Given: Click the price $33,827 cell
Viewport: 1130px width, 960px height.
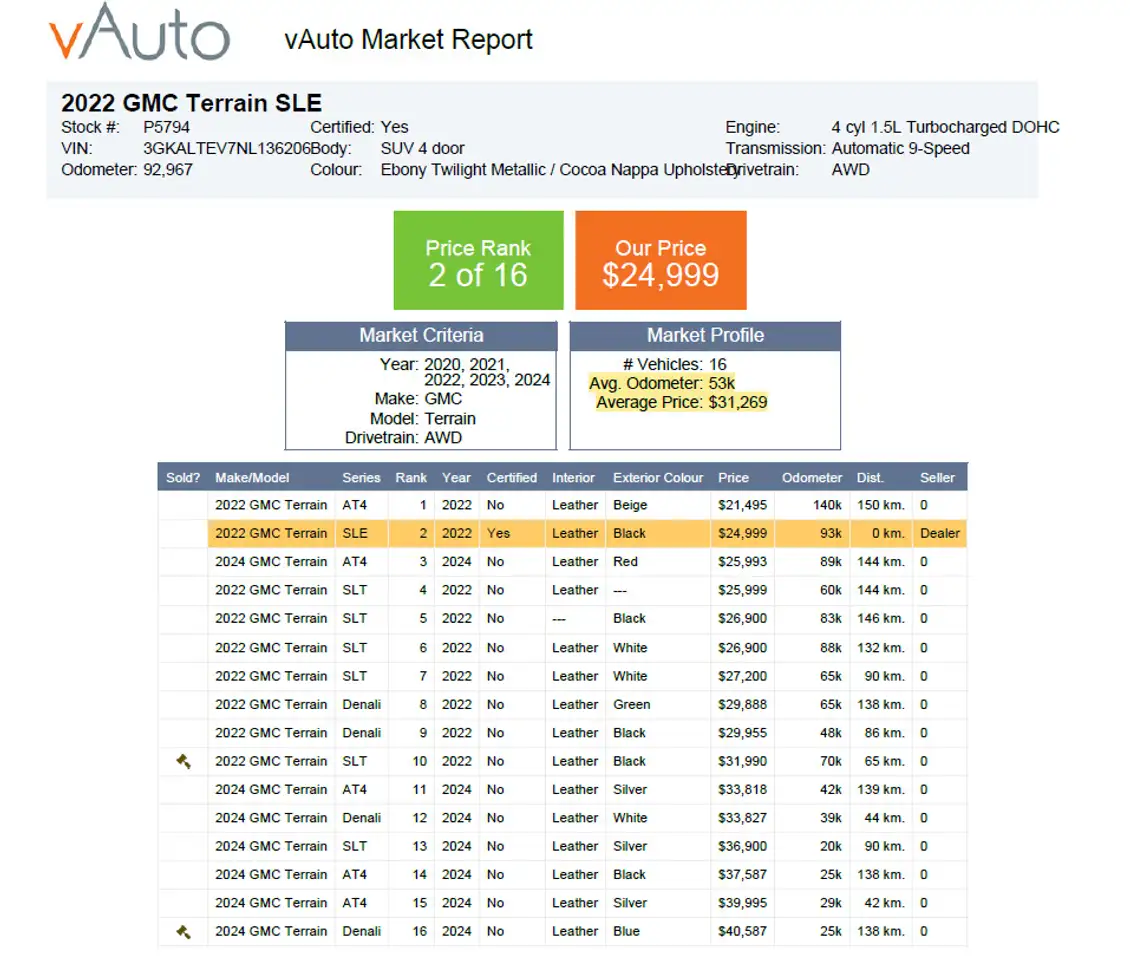Looking at the screenshot, I should click(742, 818).
